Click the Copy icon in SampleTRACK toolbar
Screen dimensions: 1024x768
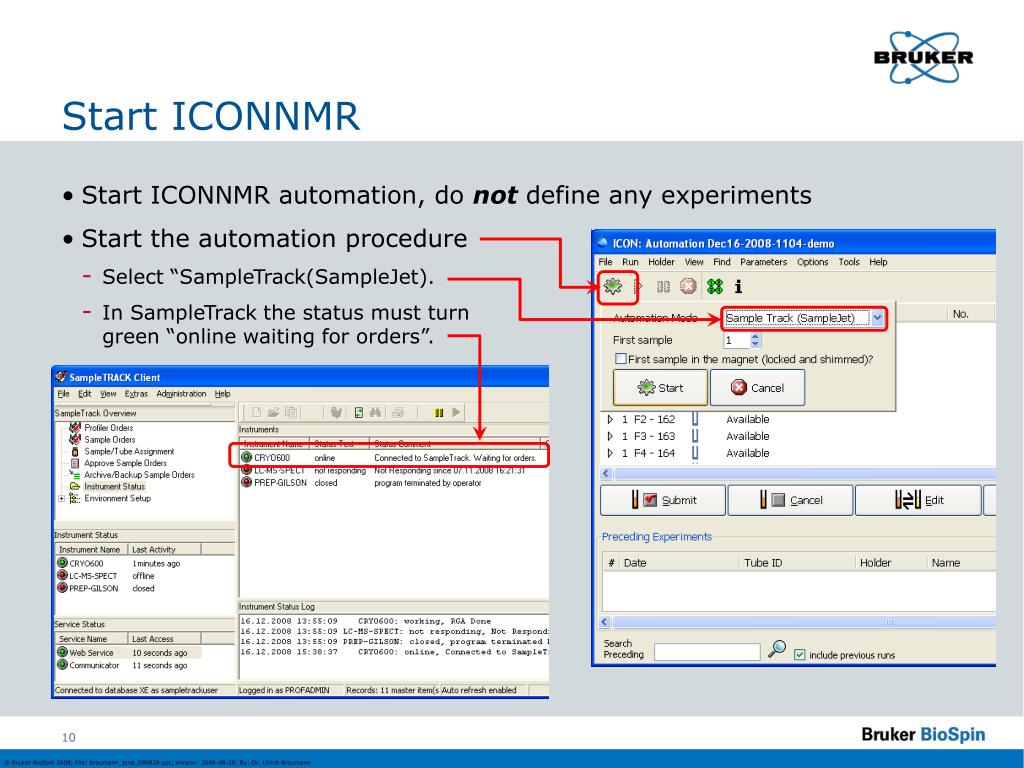pyautogui.click(x=291, y=412)
